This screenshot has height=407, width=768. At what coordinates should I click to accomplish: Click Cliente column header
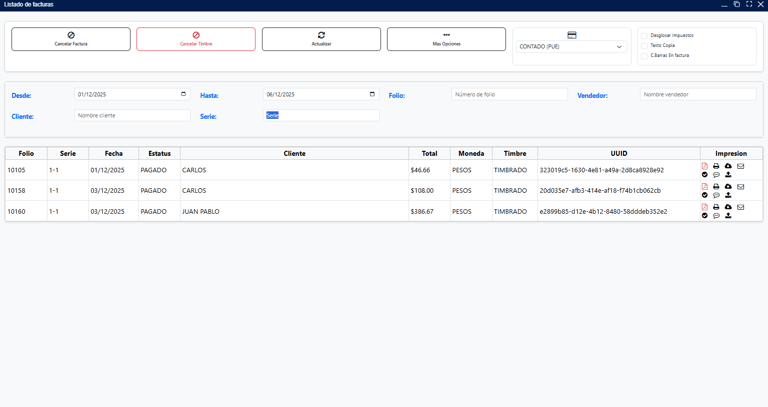click(x=294, y=153)
